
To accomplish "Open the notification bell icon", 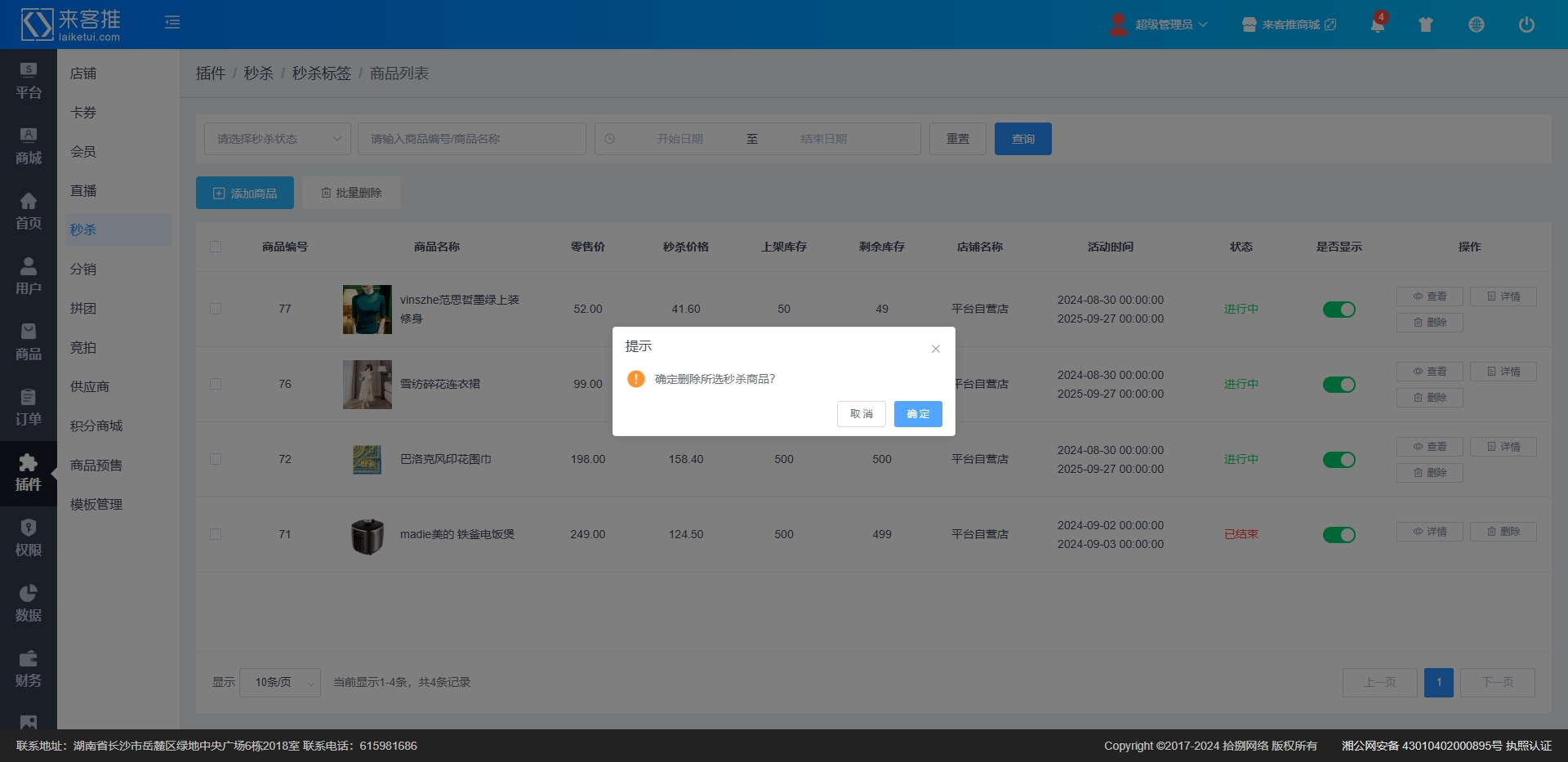I will click(1377, 25).
